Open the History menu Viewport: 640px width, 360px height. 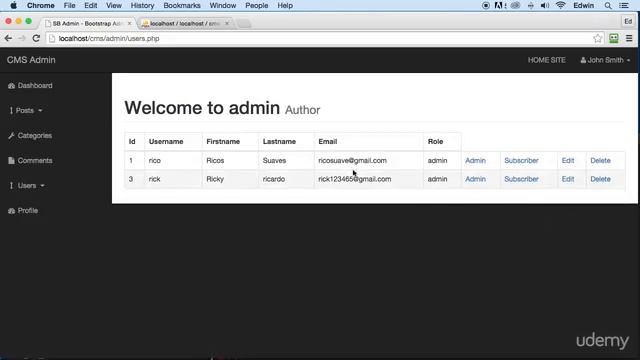pos(142,5)
